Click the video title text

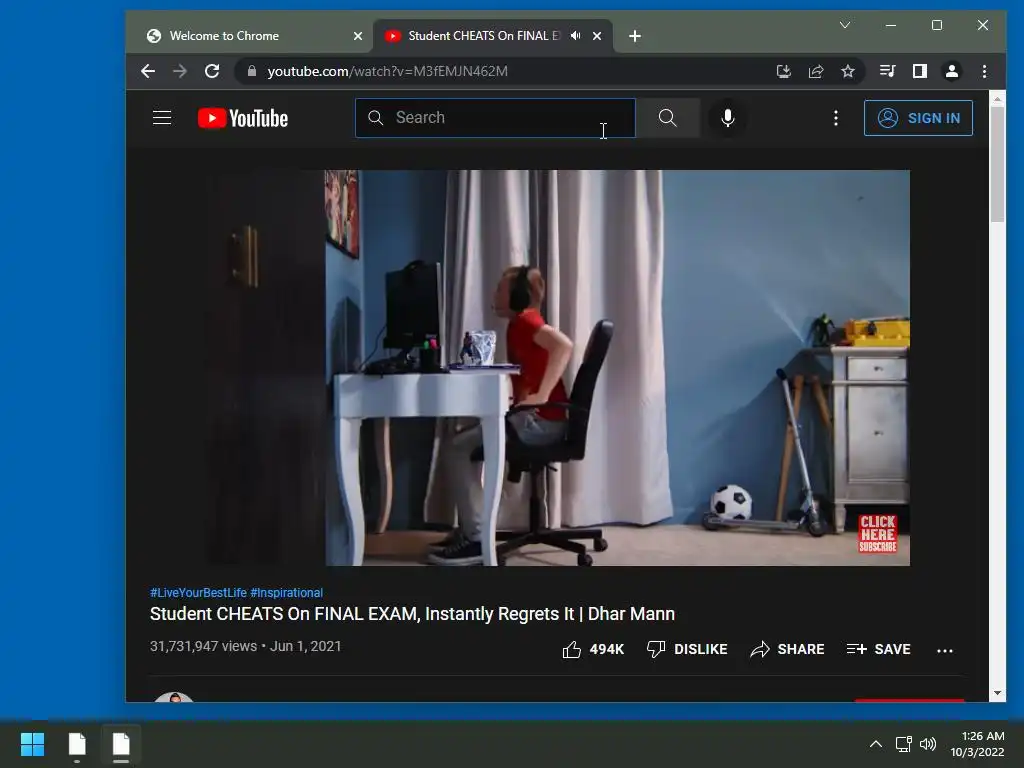[x=412, y=614]
